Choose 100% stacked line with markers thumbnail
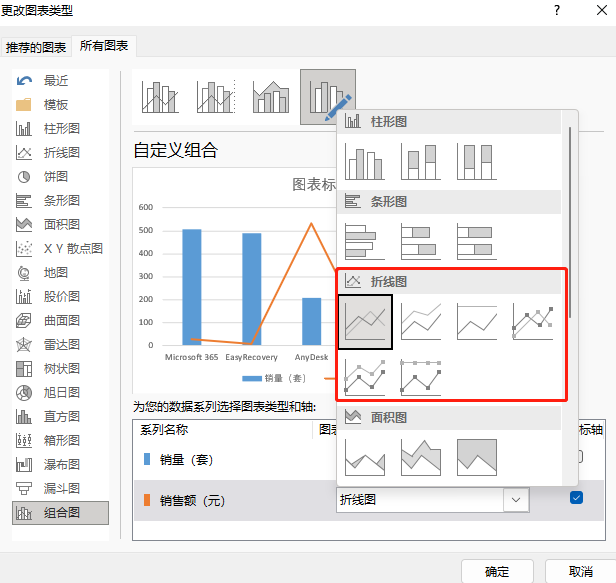 click(x=421, y=377)
